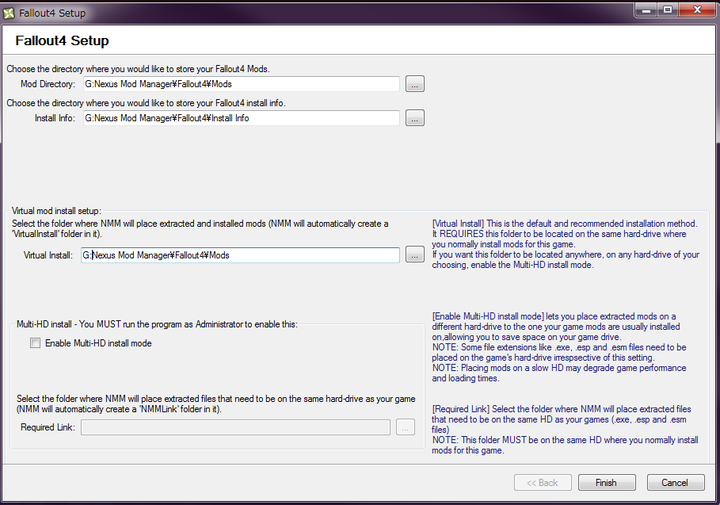Viewport: 720px width, 505px height.
Task: Minimize the Fallout4 Setup window
Action: point(647,10)
